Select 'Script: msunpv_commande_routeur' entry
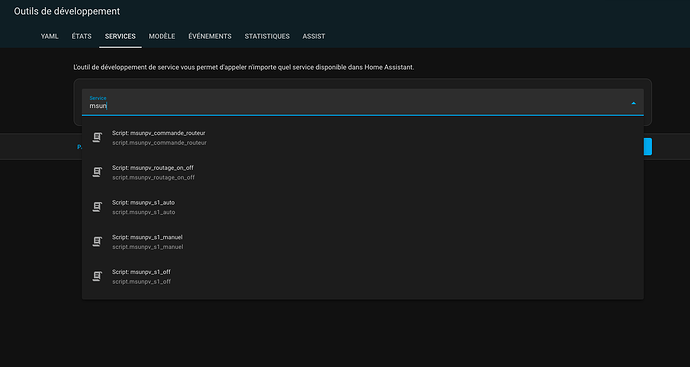 [363, 138]
